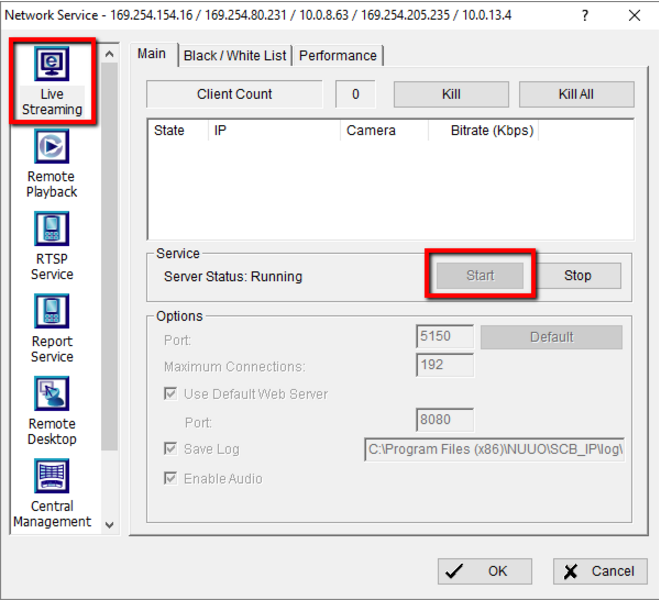The image size is (659, 600).
Task: Click the help question mark icon
Action: click(585, 15)
